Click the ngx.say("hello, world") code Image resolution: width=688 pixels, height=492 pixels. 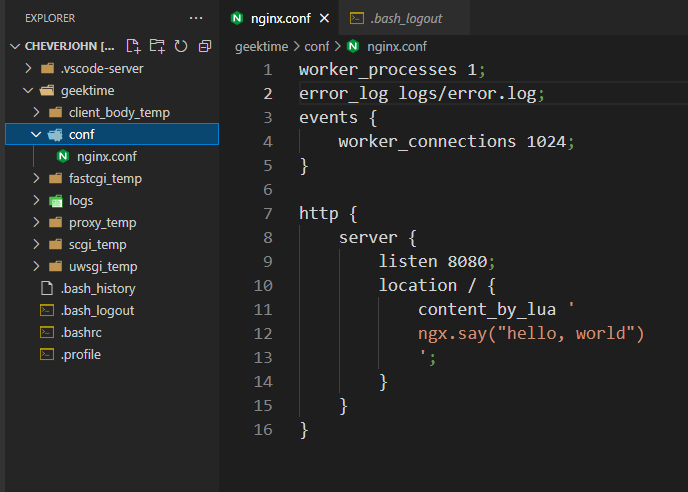click(531, 334)
